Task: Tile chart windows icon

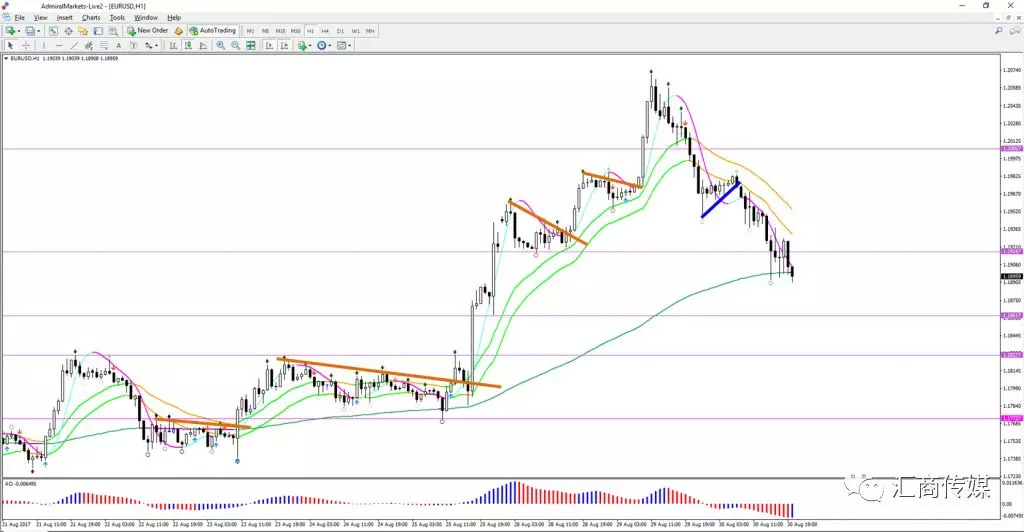Action: 251,46
